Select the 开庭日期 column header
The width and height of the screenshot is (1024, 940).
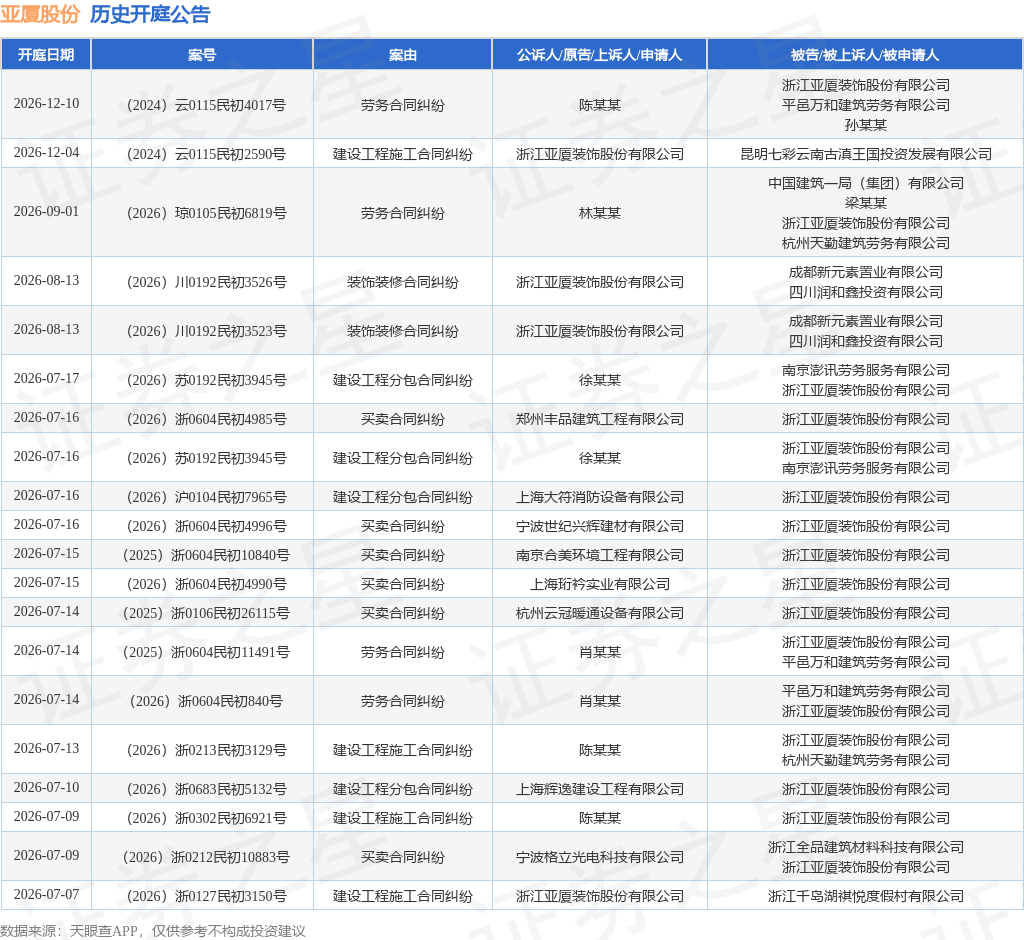(46, 55)
